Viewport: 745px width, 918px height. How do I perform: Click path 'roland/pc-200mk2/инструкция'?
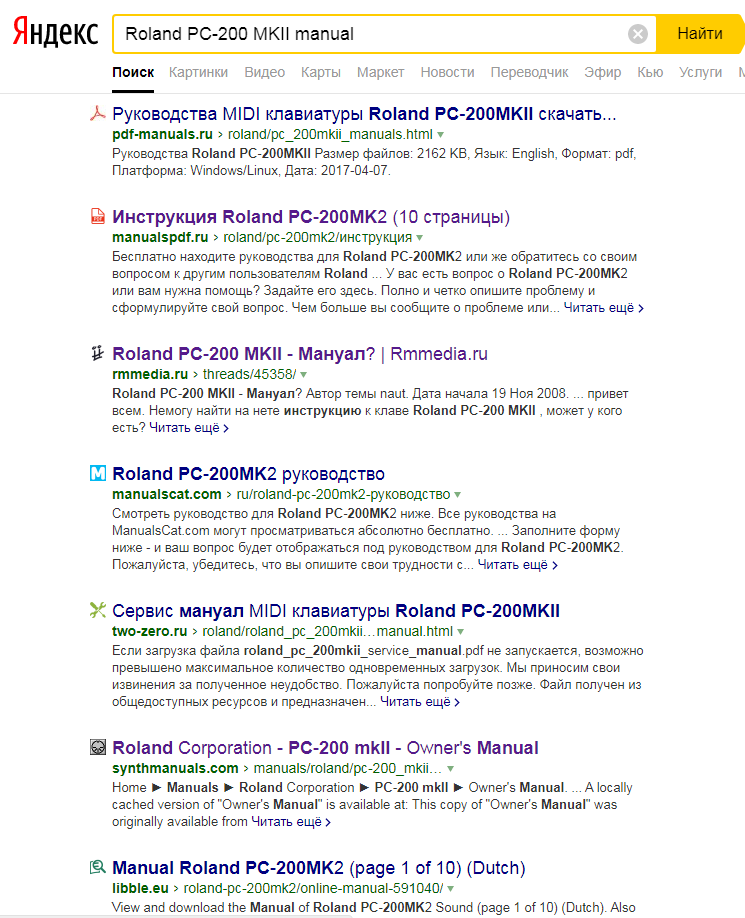click(x=318, y=237)
